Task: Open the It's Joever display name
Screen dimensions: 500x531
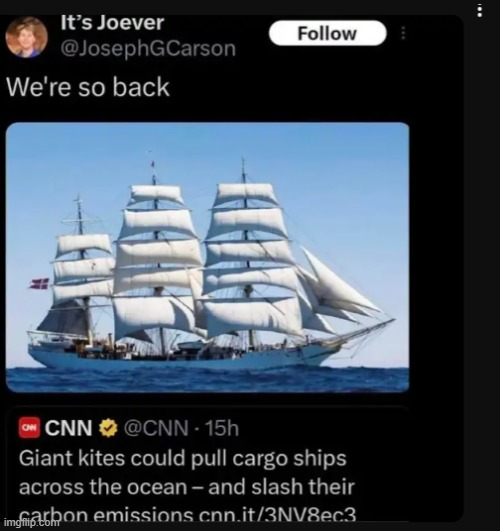Action: (x=112, y=23)
